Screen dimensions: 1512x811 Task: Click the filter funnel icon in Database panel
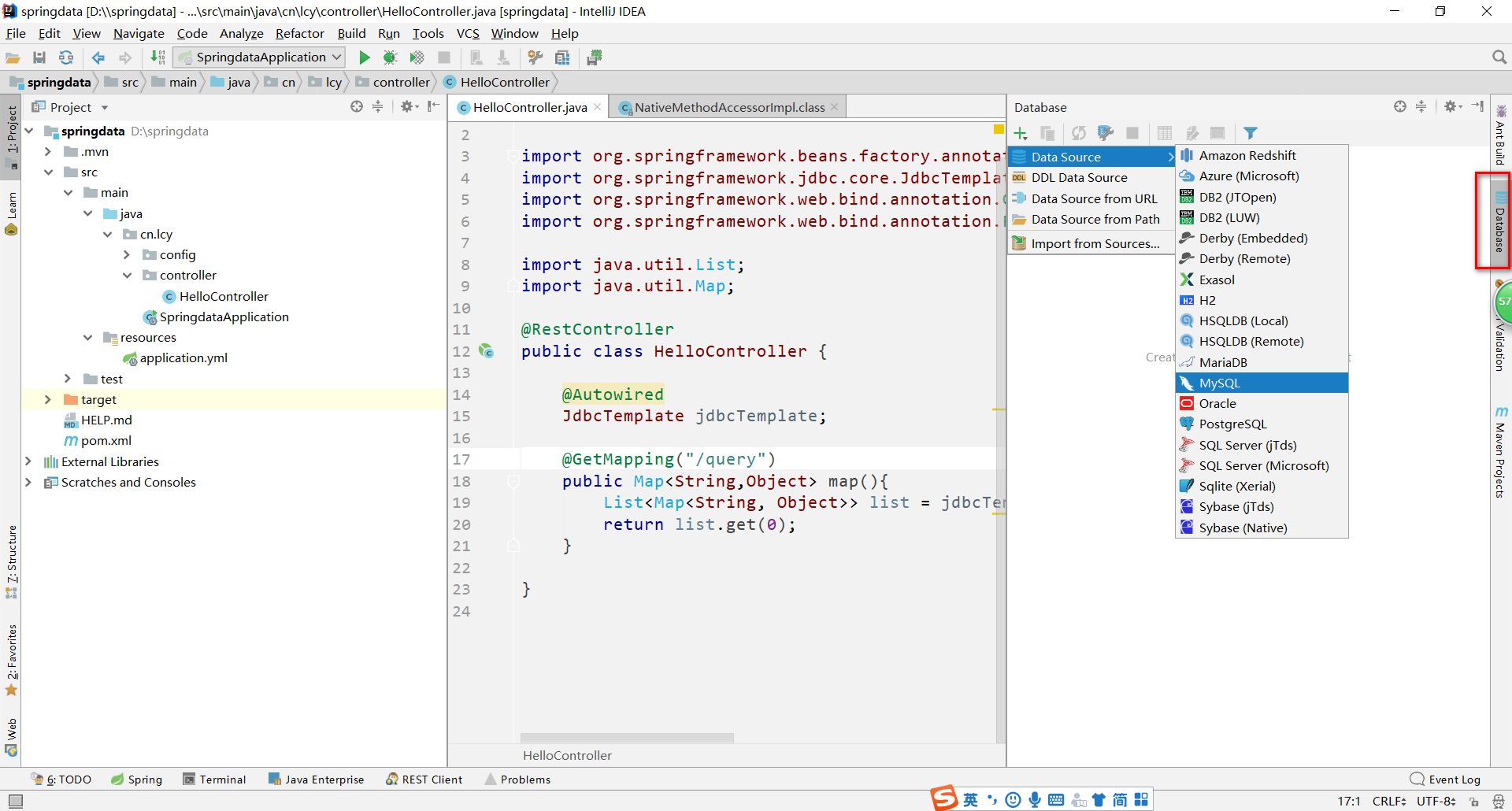tap(1250, 133)
